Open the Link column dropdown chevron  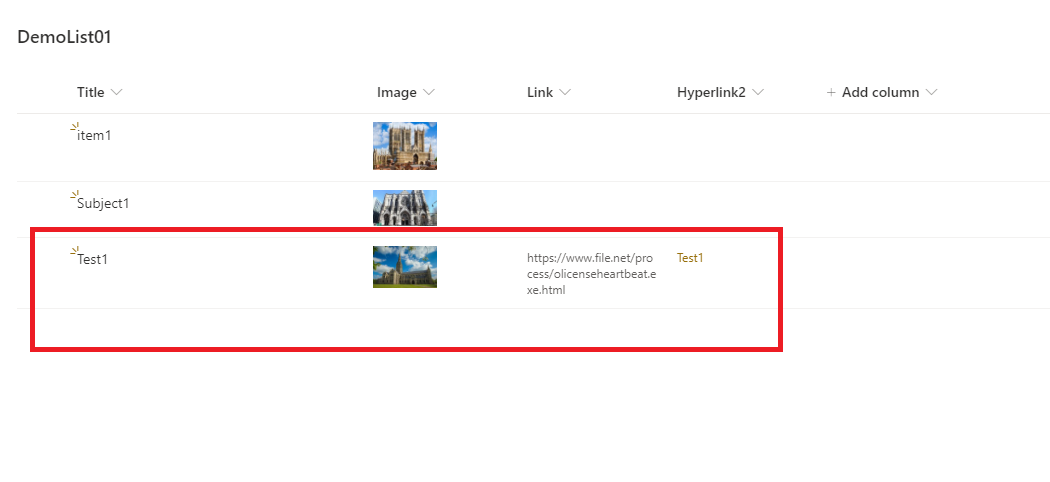pos(565,92)
